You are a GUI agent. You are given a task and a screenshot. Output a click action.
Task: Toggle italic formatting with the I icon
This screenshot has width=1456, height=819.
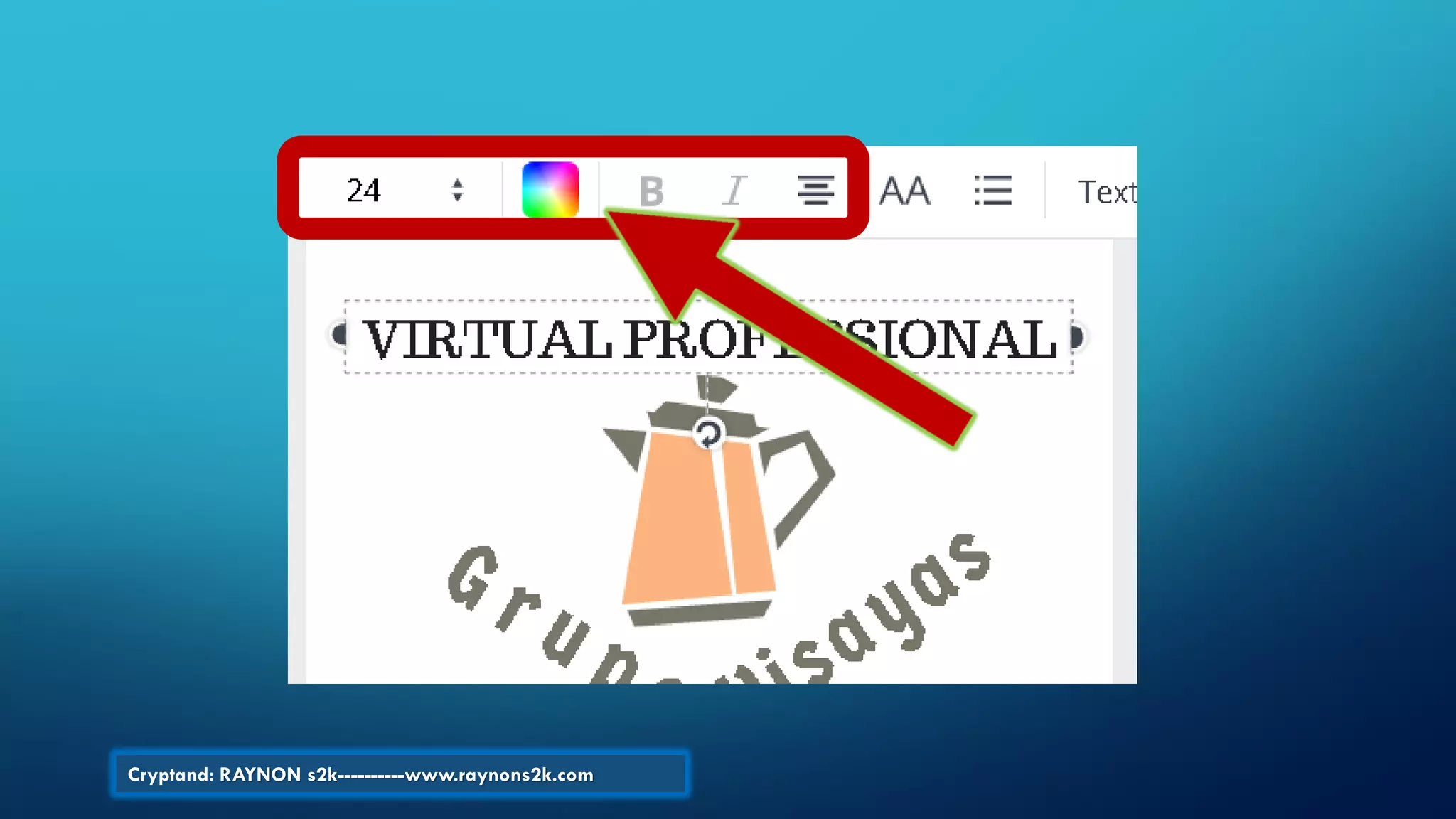(734, 191)
